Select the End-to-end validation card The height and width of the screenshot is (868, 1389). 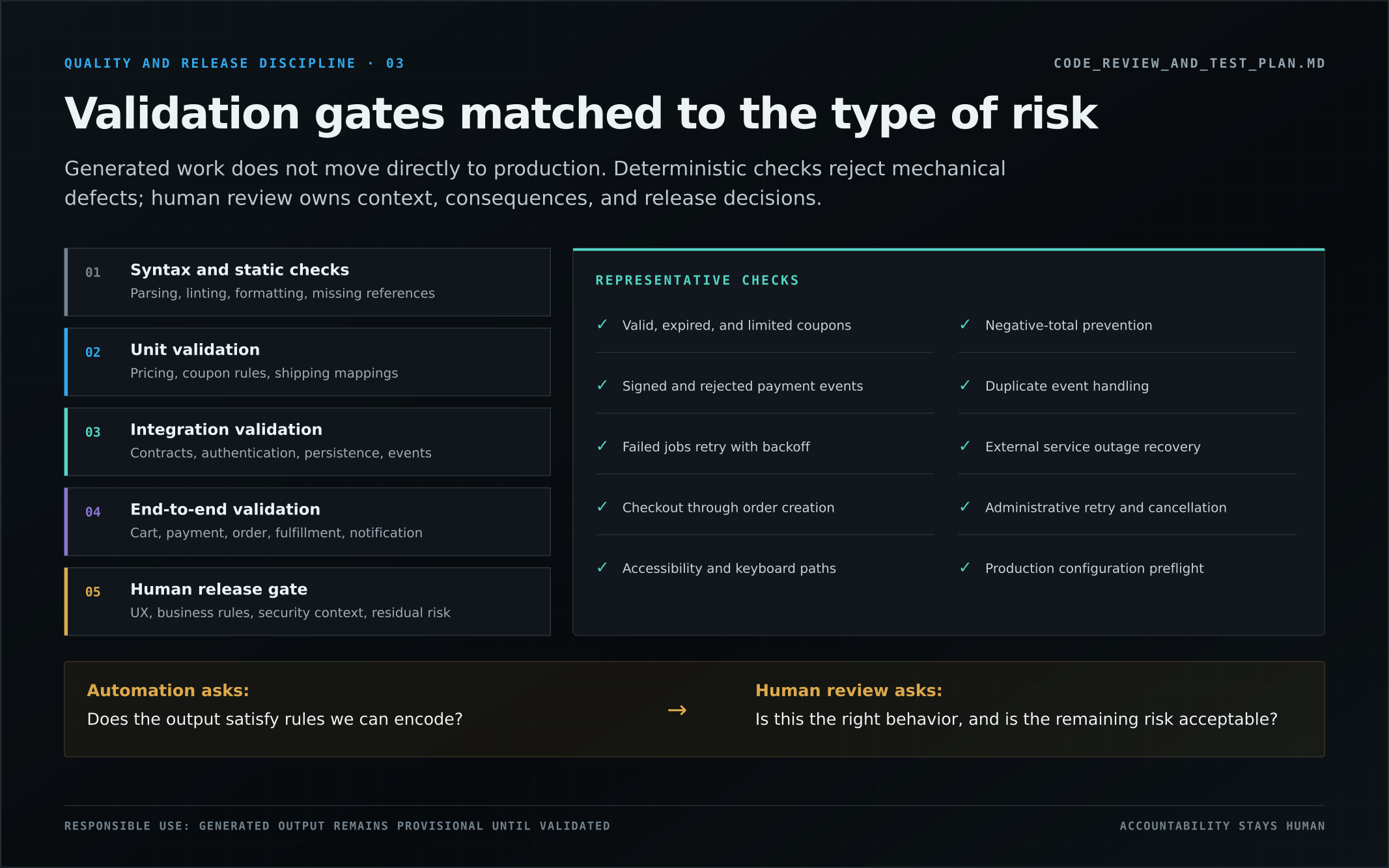[x=307, y=522]
